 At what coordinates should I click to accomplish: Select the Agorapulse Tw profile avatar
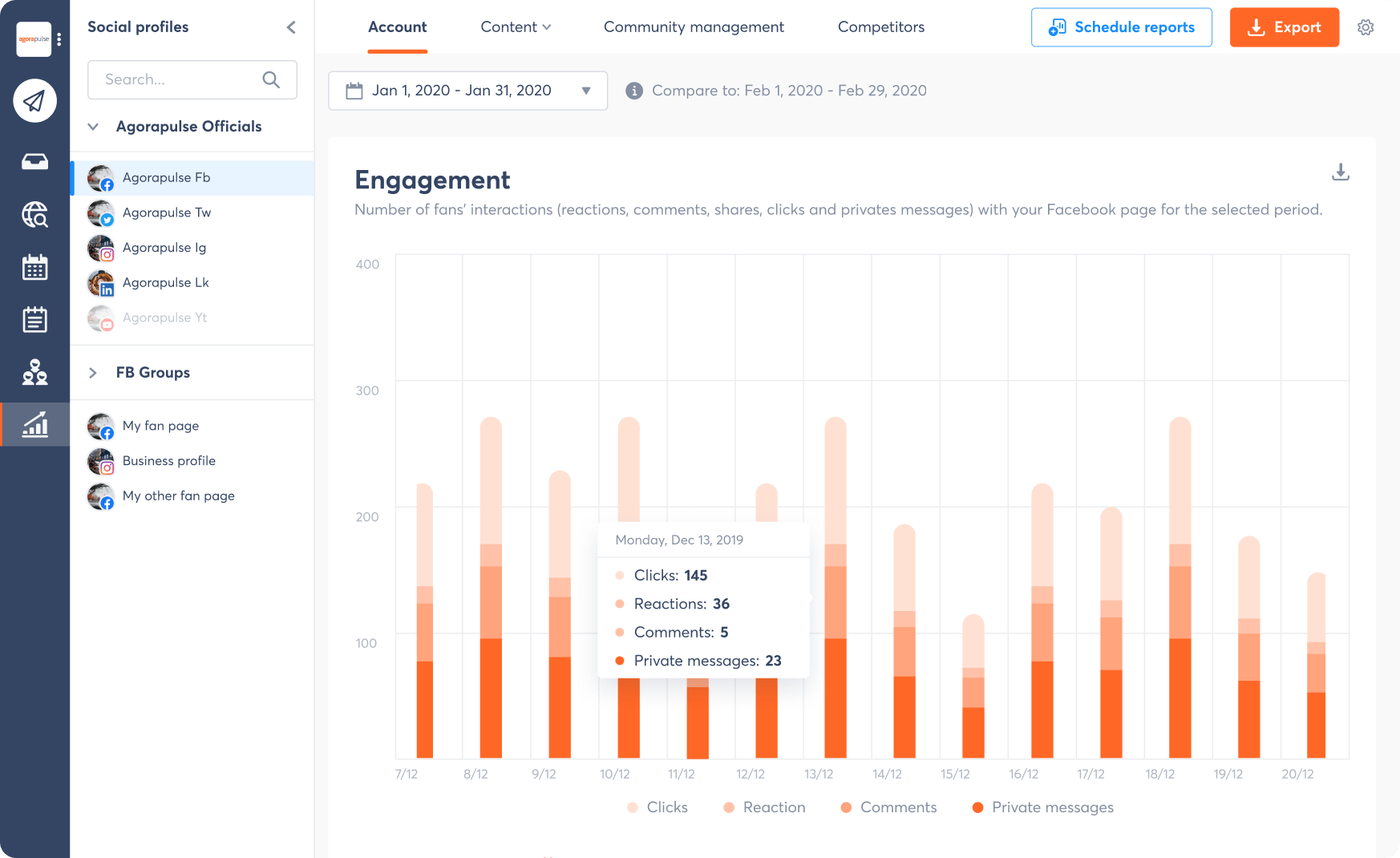pyautogui.click(x=101, y=213)
